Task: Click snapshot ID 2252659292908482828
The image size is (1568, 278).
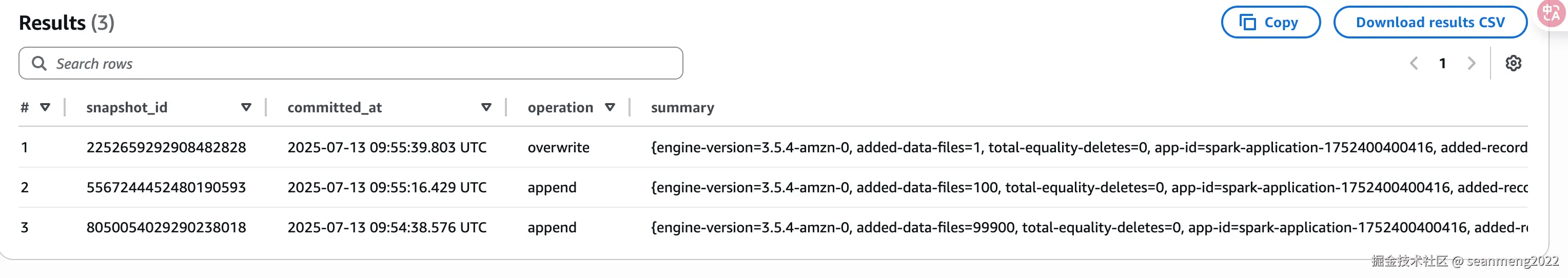Action: tap(166, 147)
